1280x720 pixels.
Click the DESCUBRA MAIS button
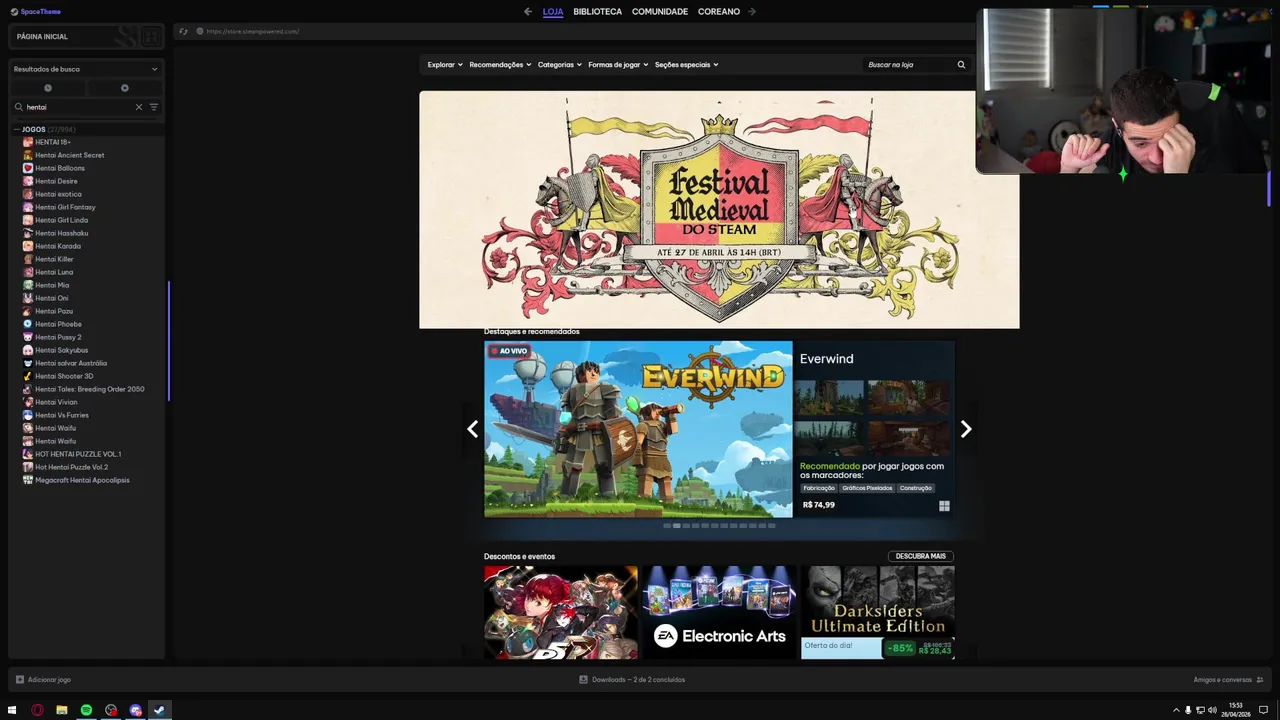click(x=921, y=556)
